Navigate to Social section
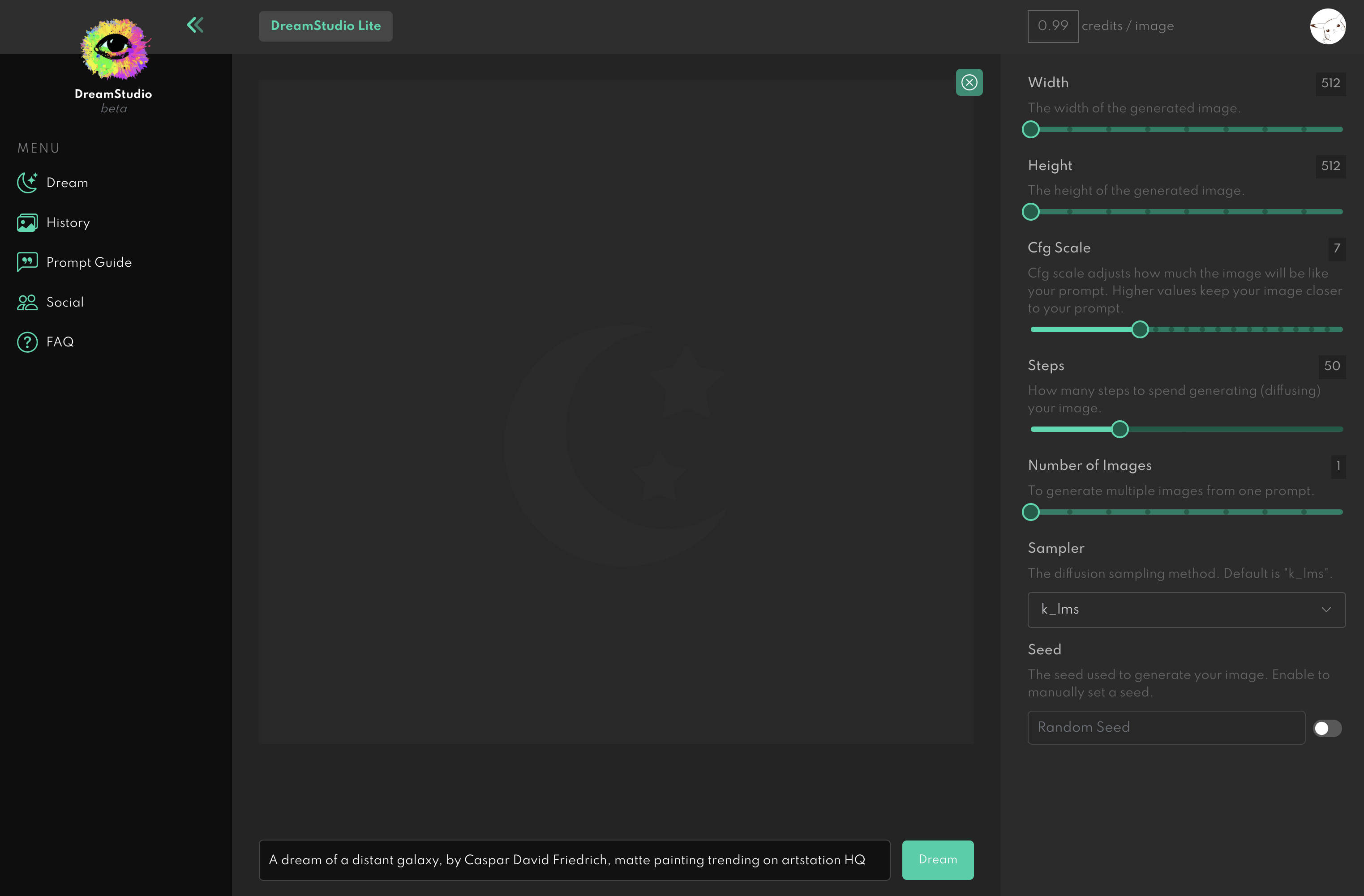This screenshot has height=896, width=1364. (65, 302)
